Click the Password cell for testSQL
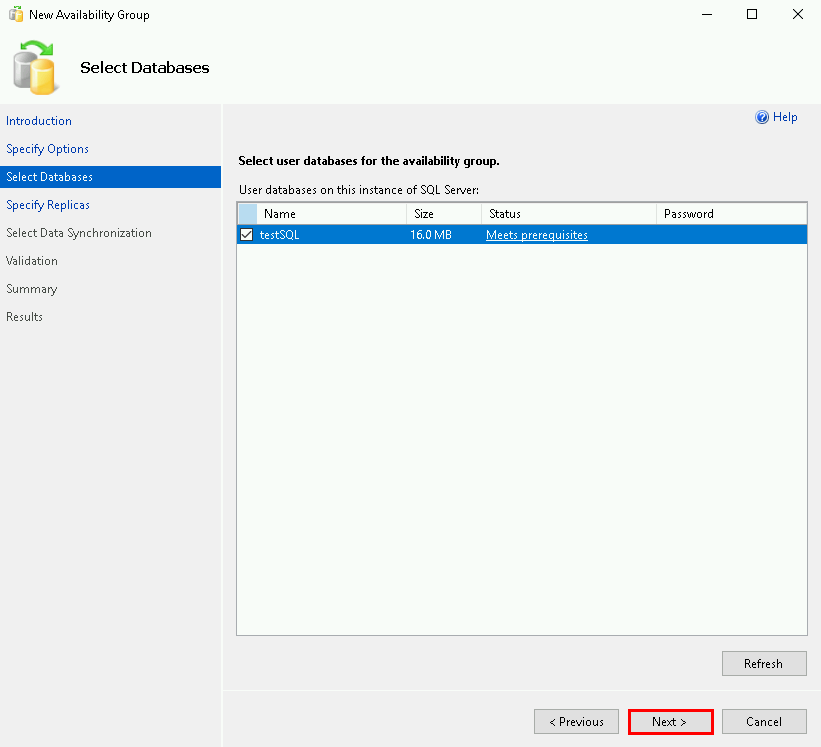The image size is (821, 747). (x=730, y=235)
